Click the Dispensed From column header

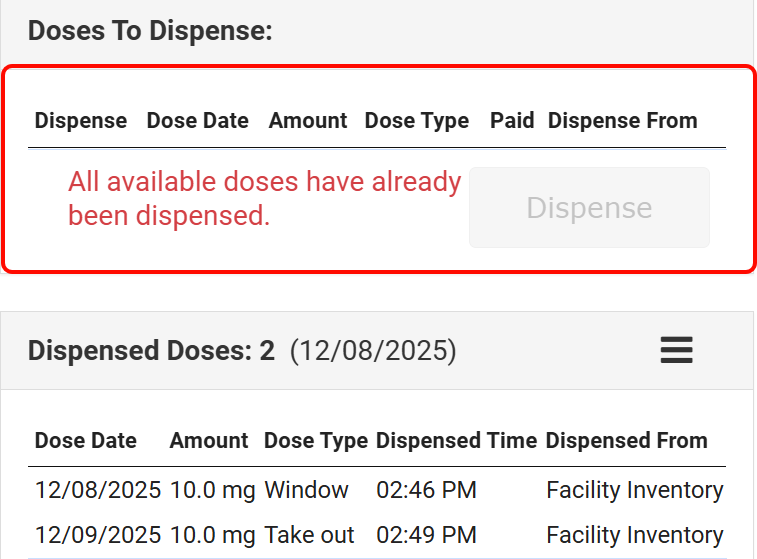pos(626,441)
